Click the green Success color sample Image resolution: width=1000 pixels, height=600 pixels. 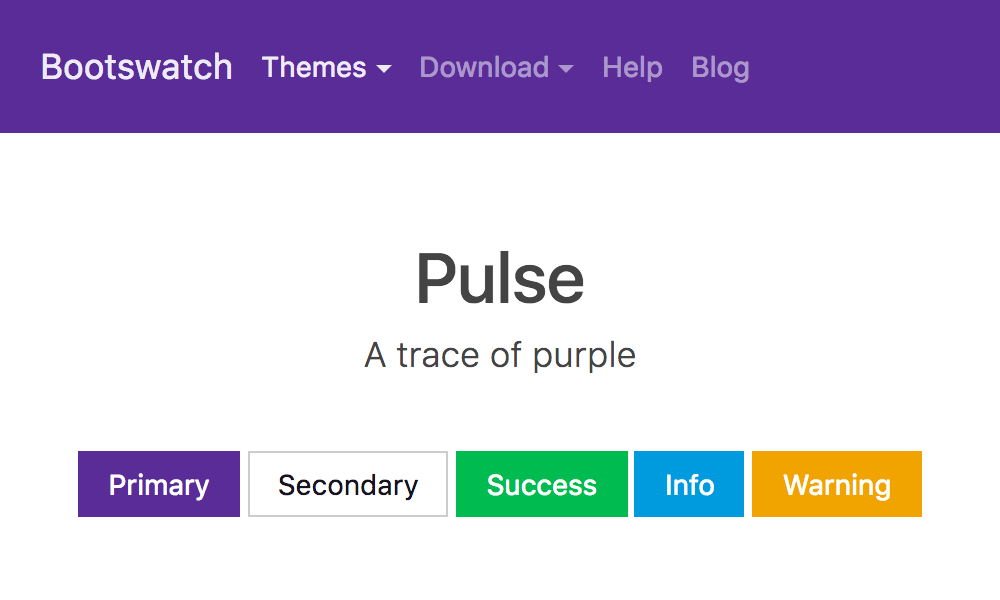pyautogui.click(x=541, y=484)
